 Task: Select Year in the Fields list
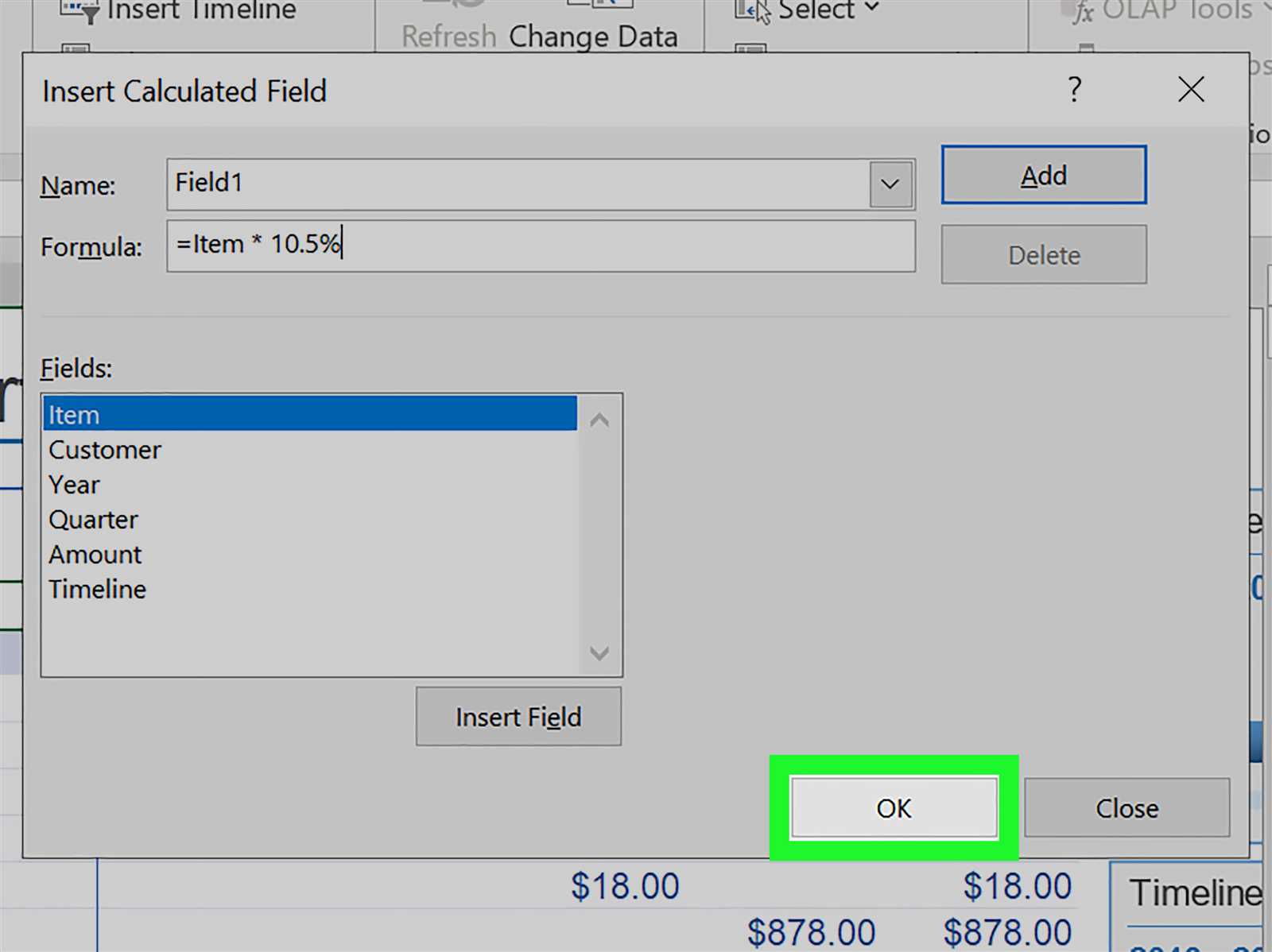310,485
